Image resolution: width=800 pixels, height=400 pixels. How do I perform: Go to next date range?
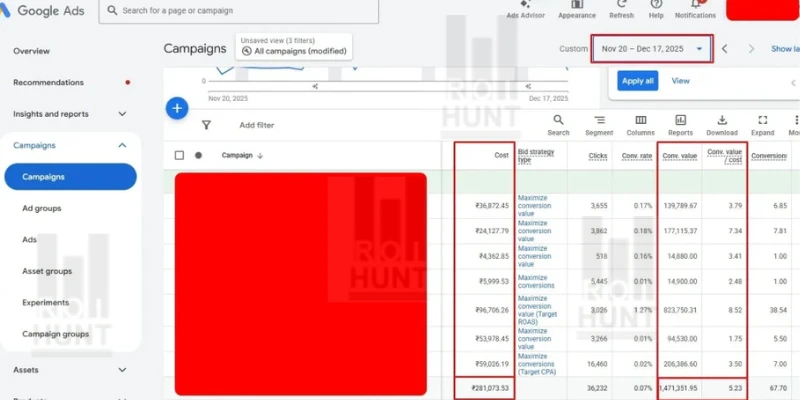tap(751, 49)
